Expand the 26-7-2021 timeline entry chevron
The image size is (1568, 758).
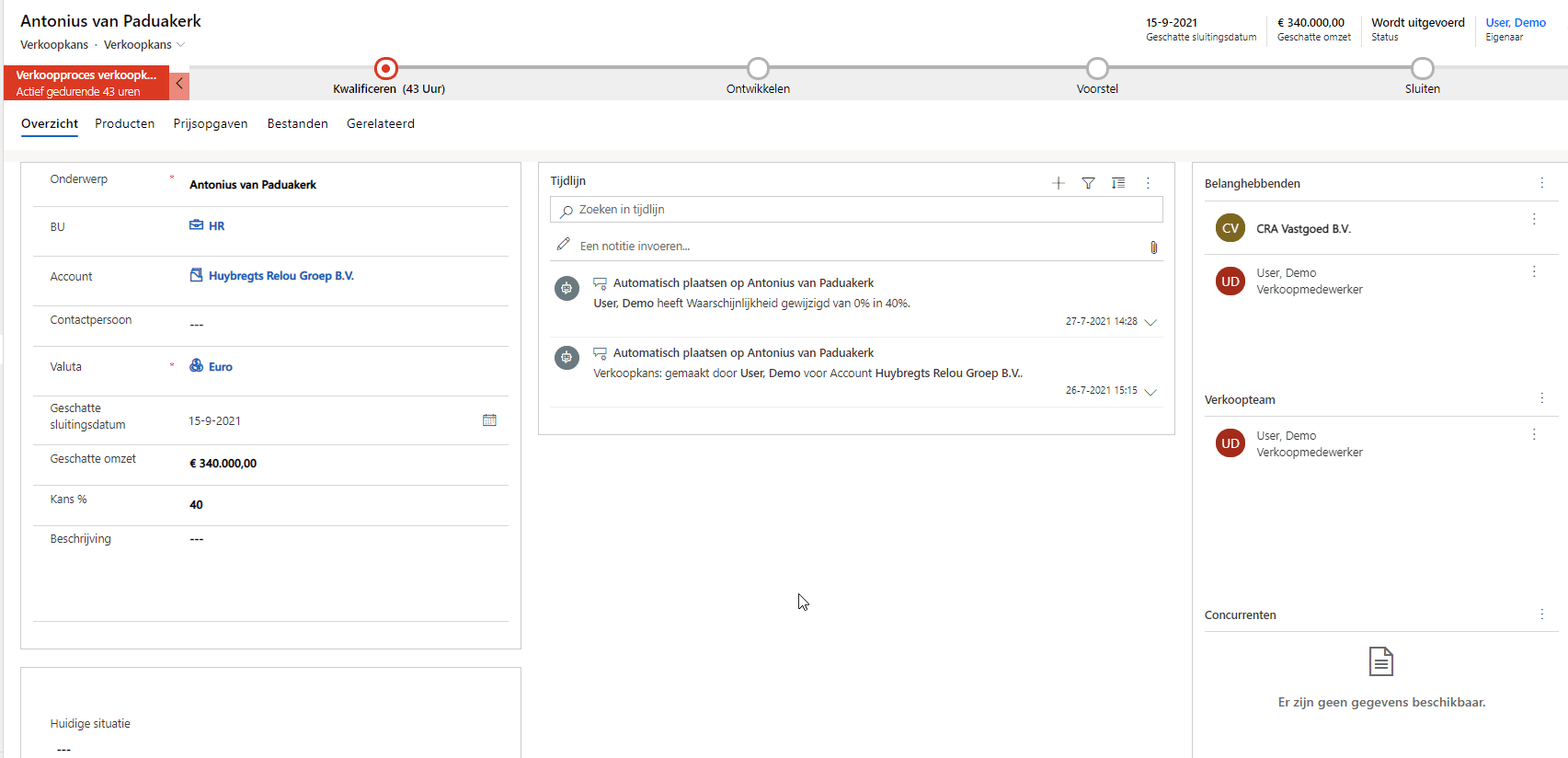coord(1150,392)
